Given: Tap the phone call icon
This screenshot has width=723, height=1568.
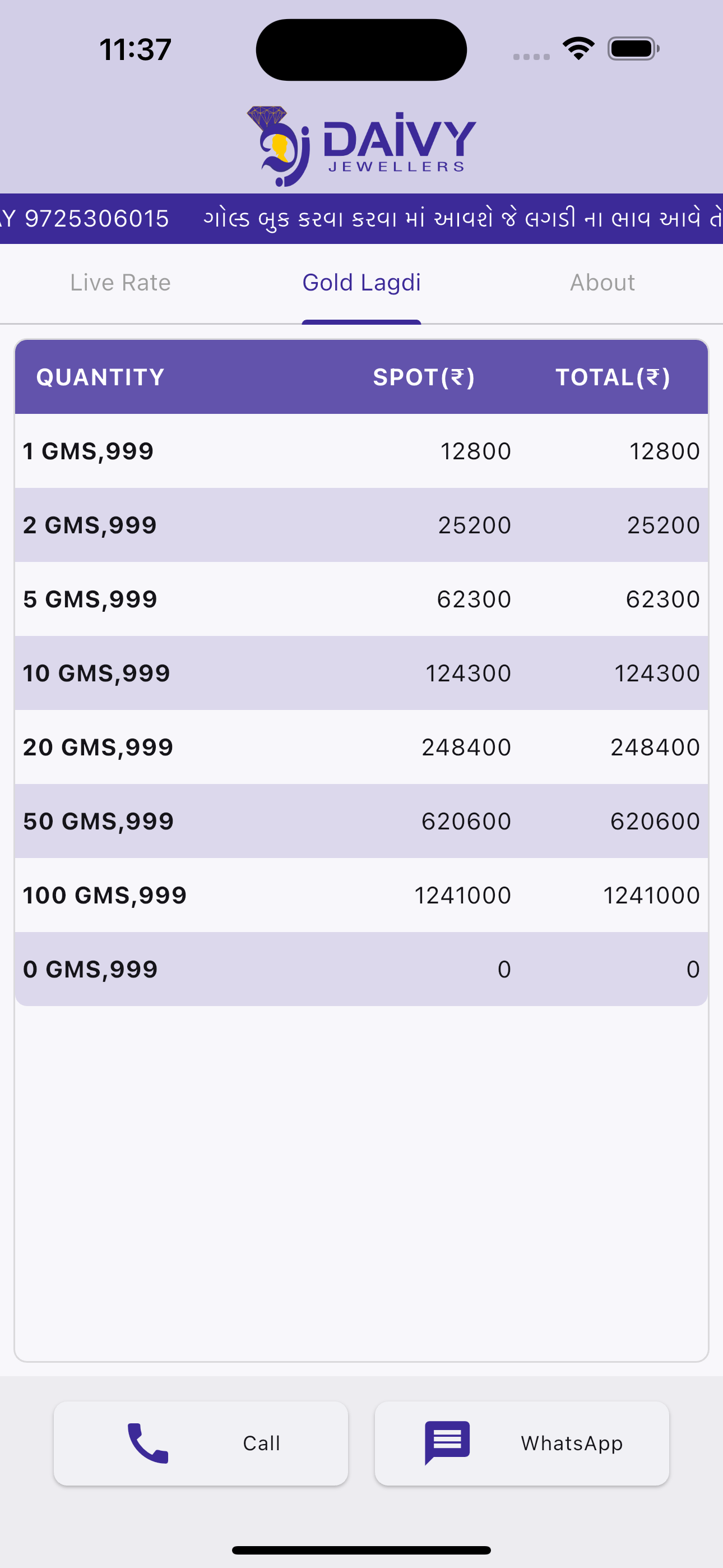Looking at the screenshot, I should 147,1442.
